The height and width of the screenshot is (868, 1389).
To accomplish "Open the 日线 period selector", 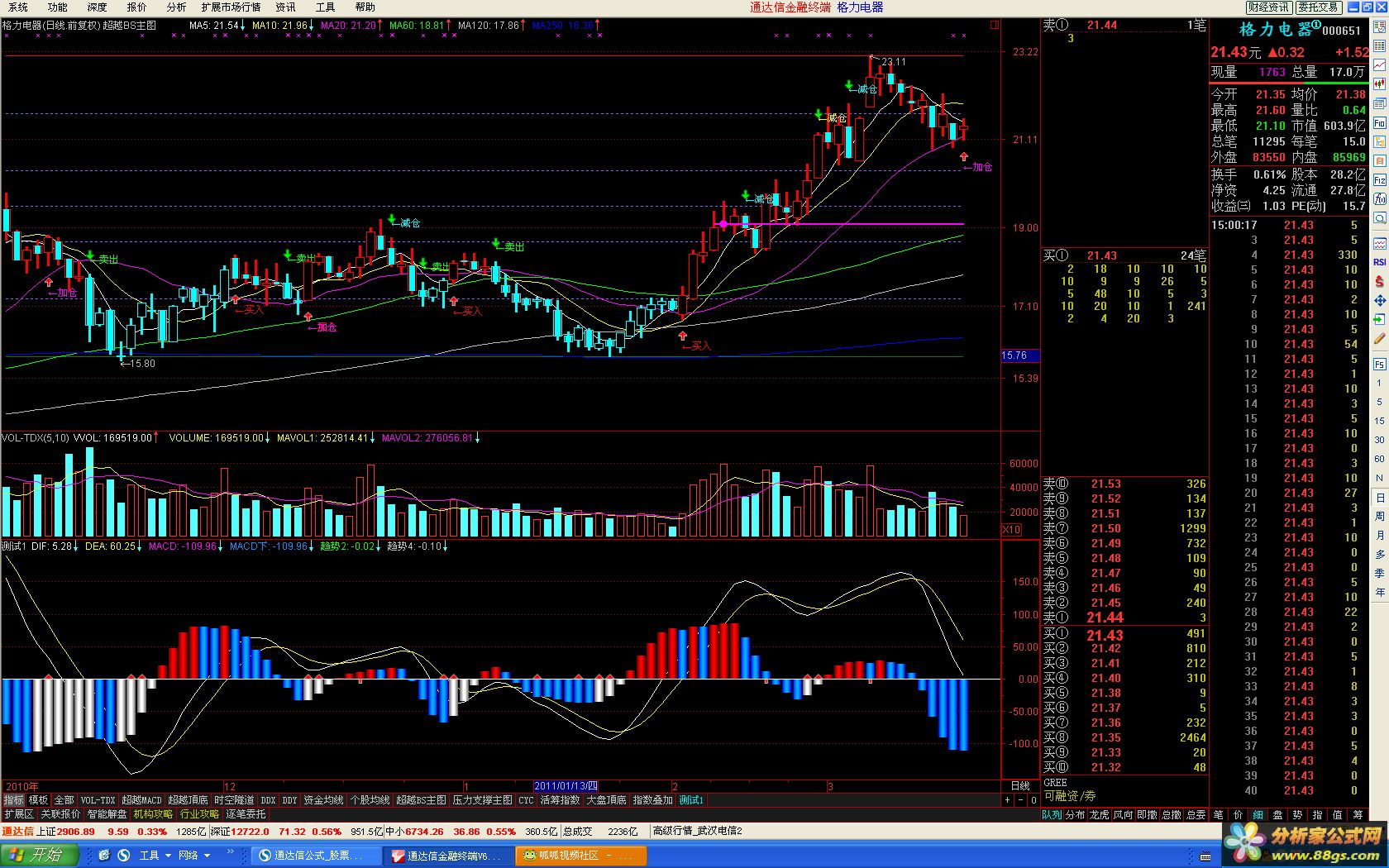I will (x=1020, y=786).
